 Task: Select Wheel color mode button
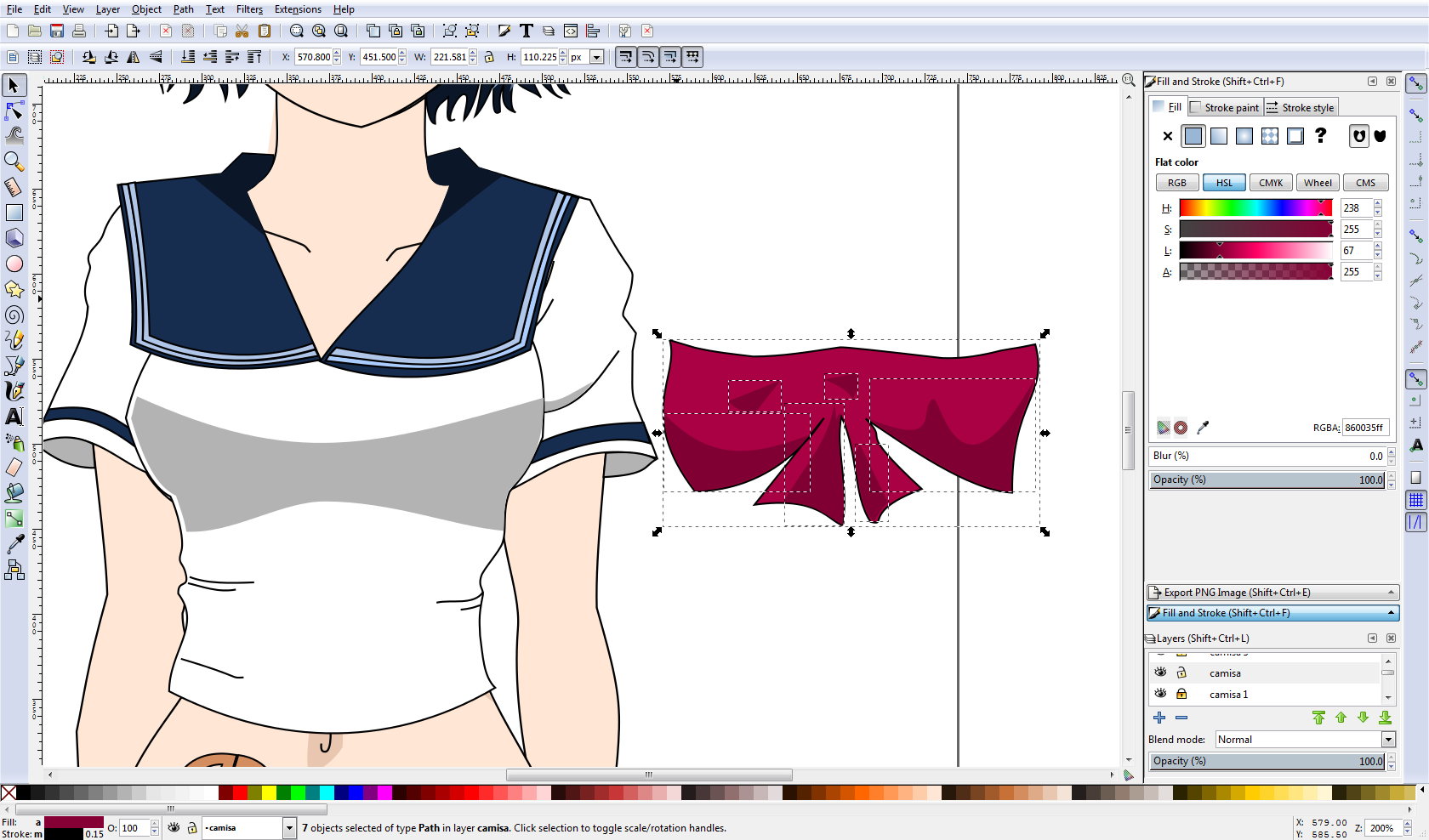pyautogui.click(x=1318, y=183)
